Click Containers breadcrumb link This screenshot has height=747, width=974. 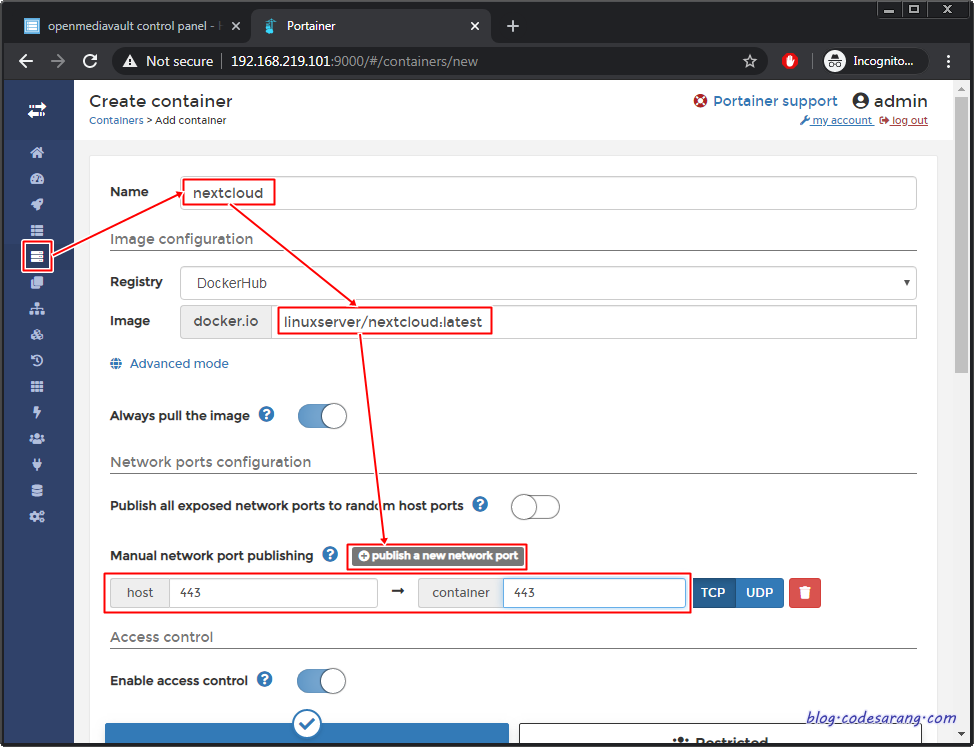tap(116, 120)
